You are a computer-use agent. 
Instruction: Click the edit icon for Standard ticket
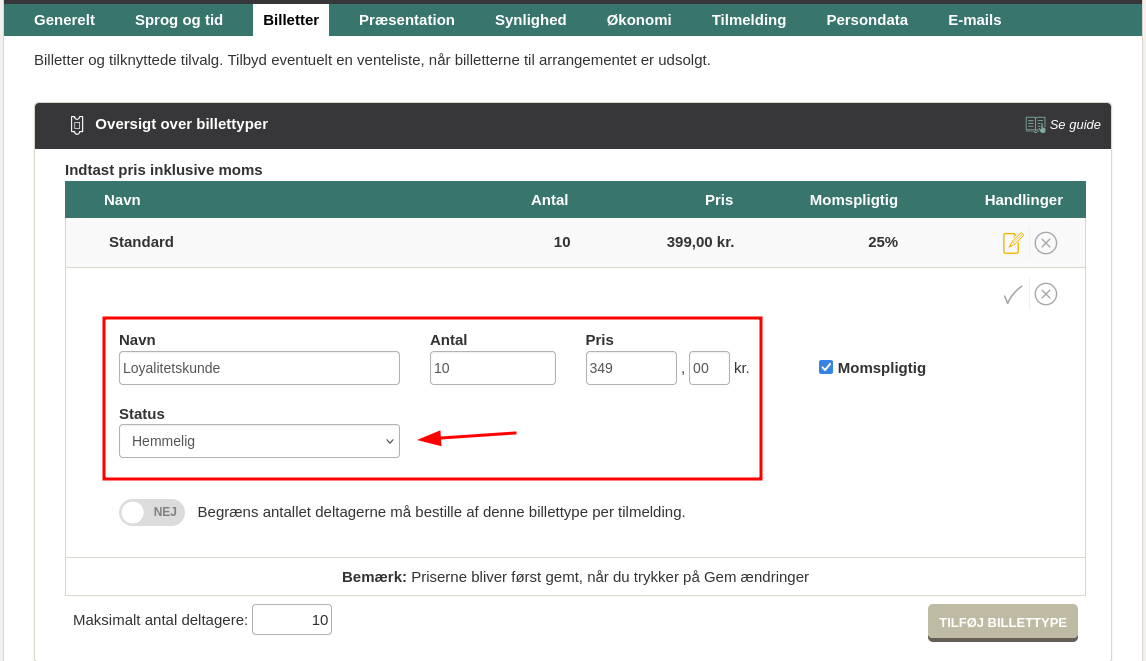(1013, 243)
